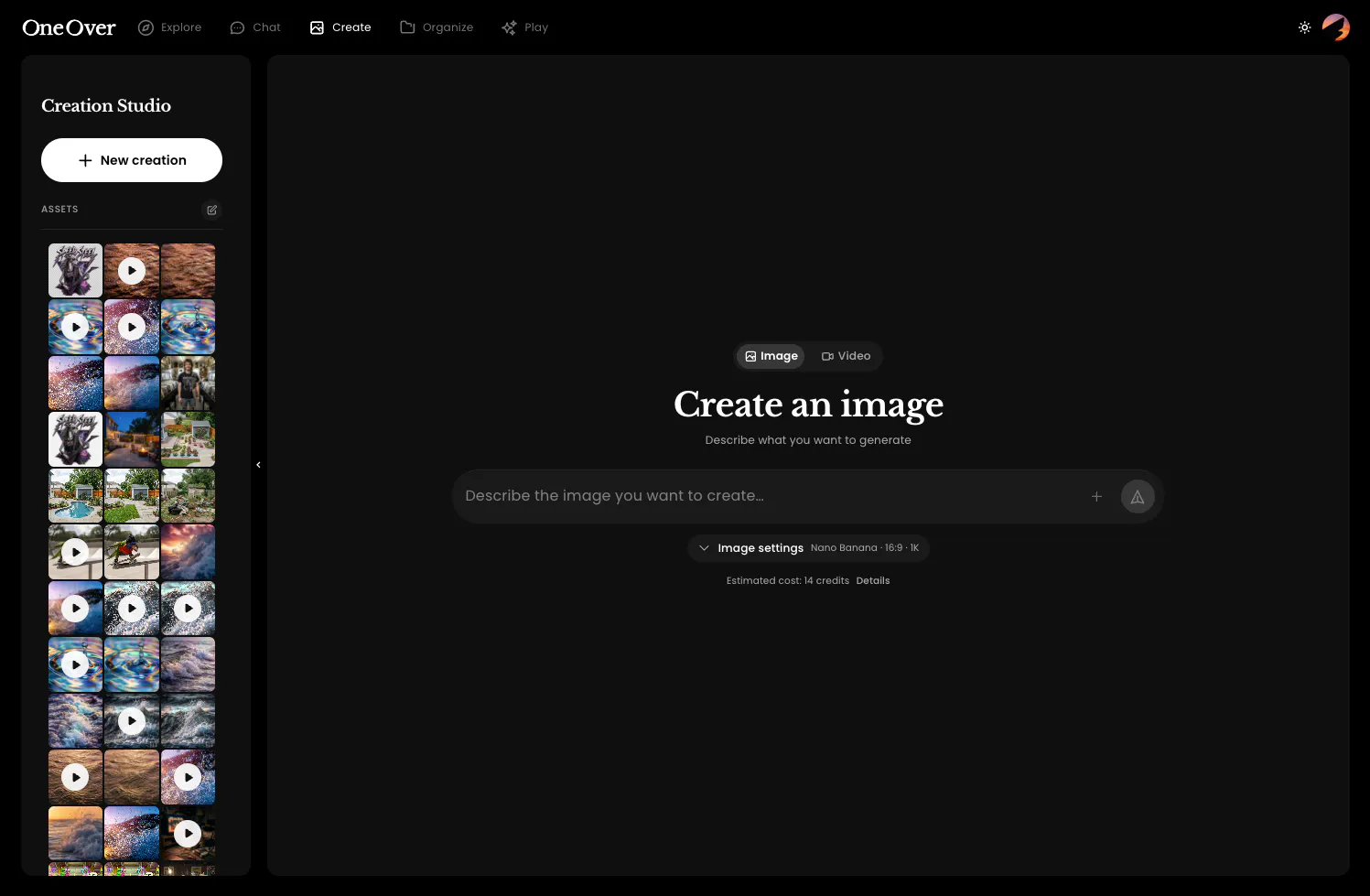The height and width of the screenshot is (896, 1370).
Task: Collapse the Creation Studio sidebar
Action: pos(259,465)
